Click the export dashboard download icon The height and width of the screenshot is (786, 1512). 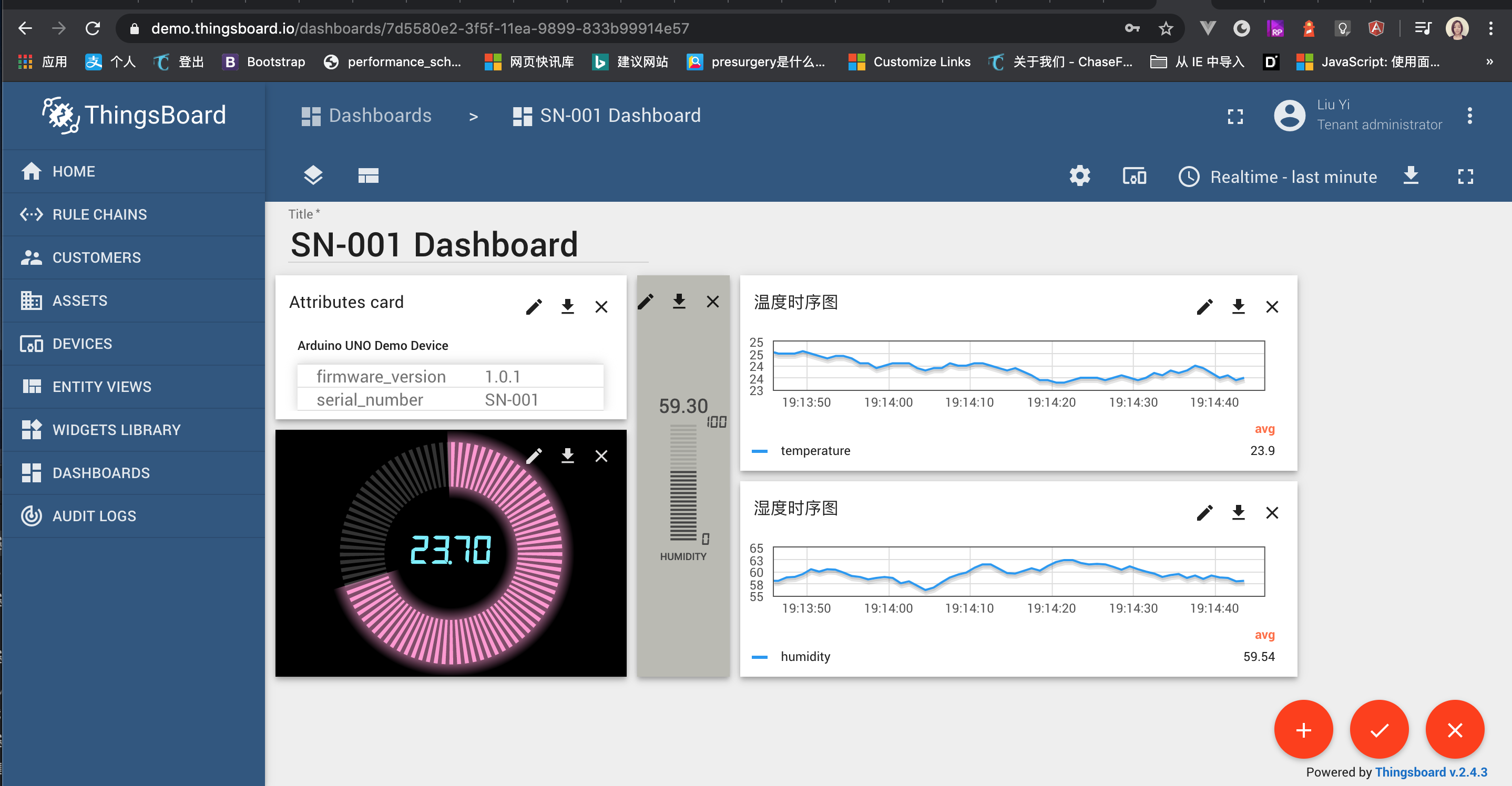(x=1411, y=175)
